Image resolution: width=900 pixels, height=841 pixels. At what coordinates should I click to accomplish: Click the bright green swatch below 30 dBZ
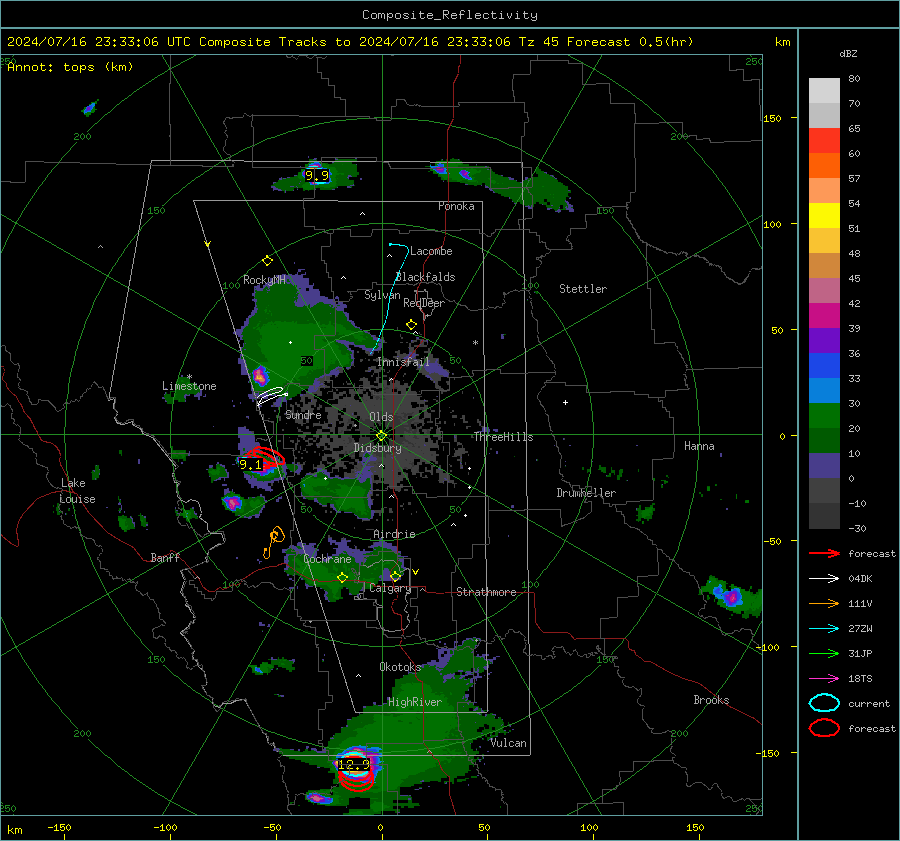point(824,416)
